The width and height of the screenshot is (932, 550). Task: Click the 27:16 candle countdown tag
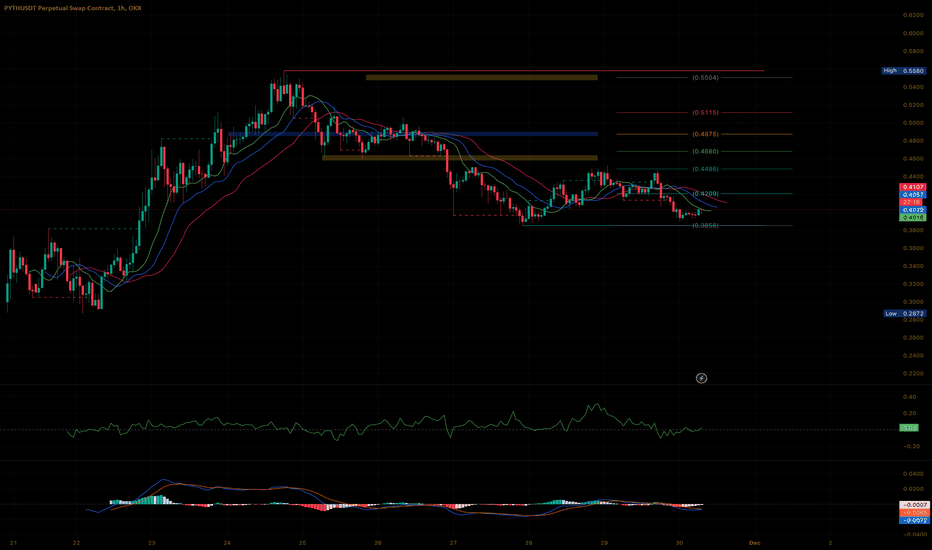pos(912,202)
